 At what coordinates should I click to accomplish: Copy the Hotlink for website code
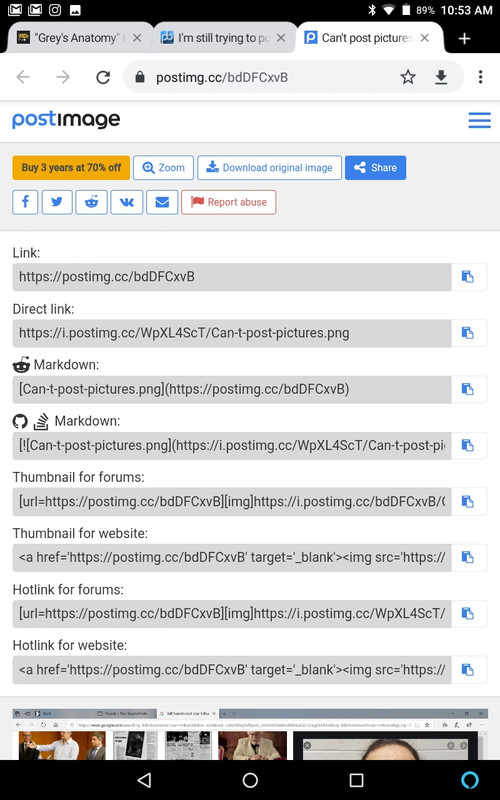(x=468, y=670)
